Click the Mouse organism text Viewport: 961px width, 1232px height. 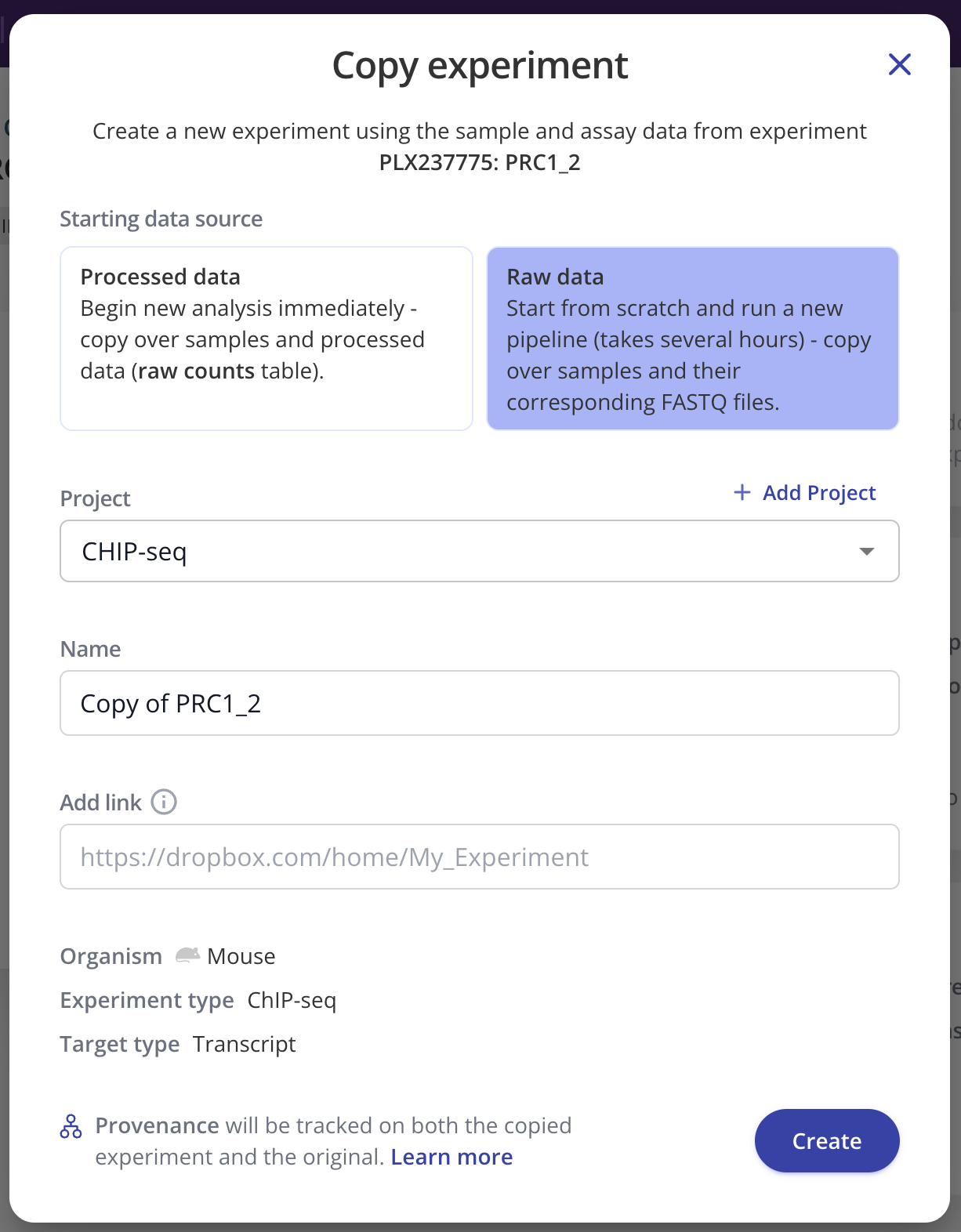tap(241, 956)
